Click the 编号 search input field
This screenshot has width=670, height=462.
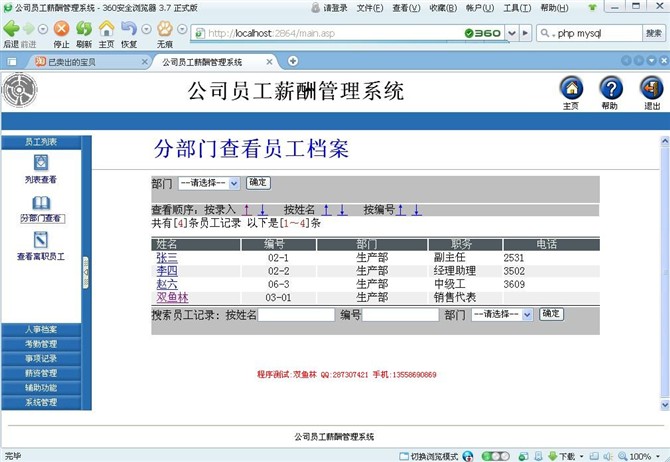400,315
